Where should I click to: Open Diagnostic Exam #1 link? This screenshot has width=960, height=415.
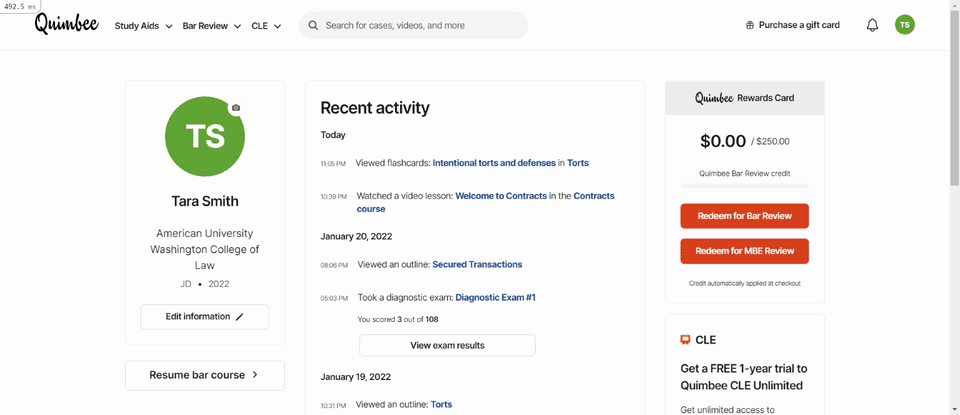click(x=496, y=297)
